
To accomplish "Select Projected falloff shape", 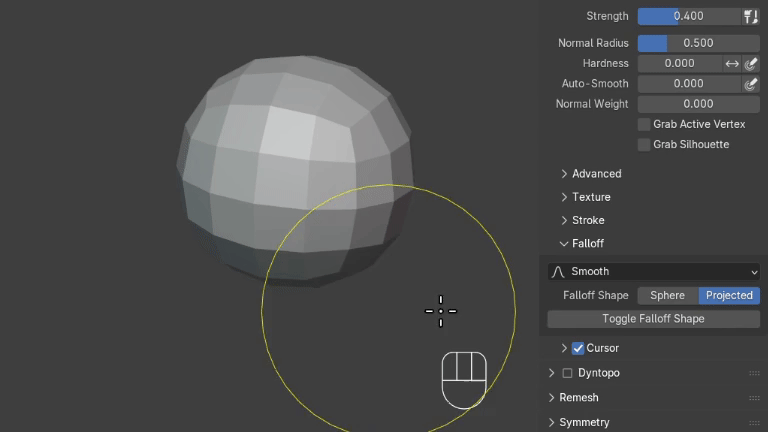I will point(729,295).
